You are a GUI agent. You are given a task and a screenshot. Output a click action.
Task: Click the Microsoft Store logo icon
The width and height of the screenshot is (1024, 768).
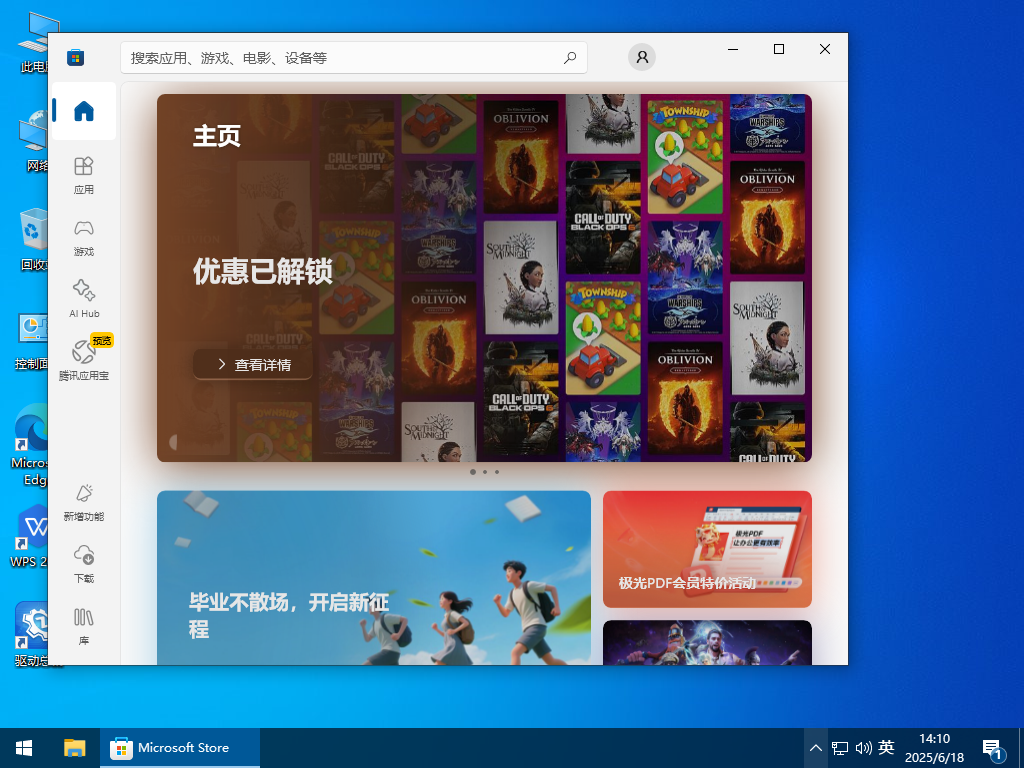(76, 57)
